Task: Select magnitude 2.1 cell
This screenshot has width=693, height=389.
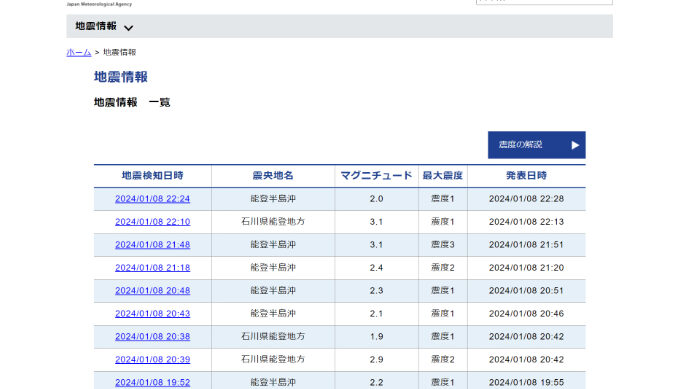Action: [376, 314]
